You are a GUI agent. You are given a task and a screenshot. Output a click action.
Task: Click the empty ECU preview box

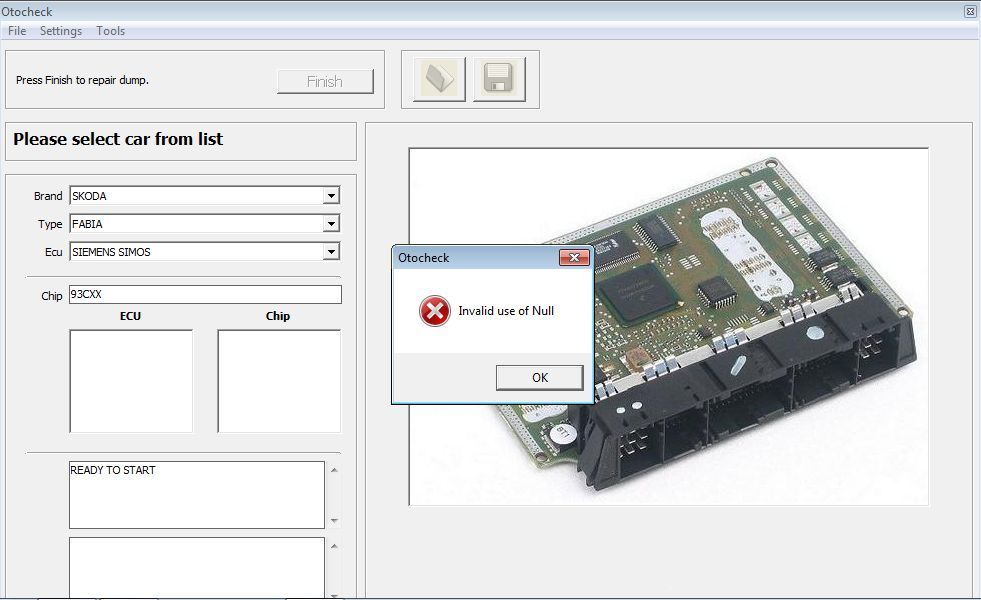(131, 381)
